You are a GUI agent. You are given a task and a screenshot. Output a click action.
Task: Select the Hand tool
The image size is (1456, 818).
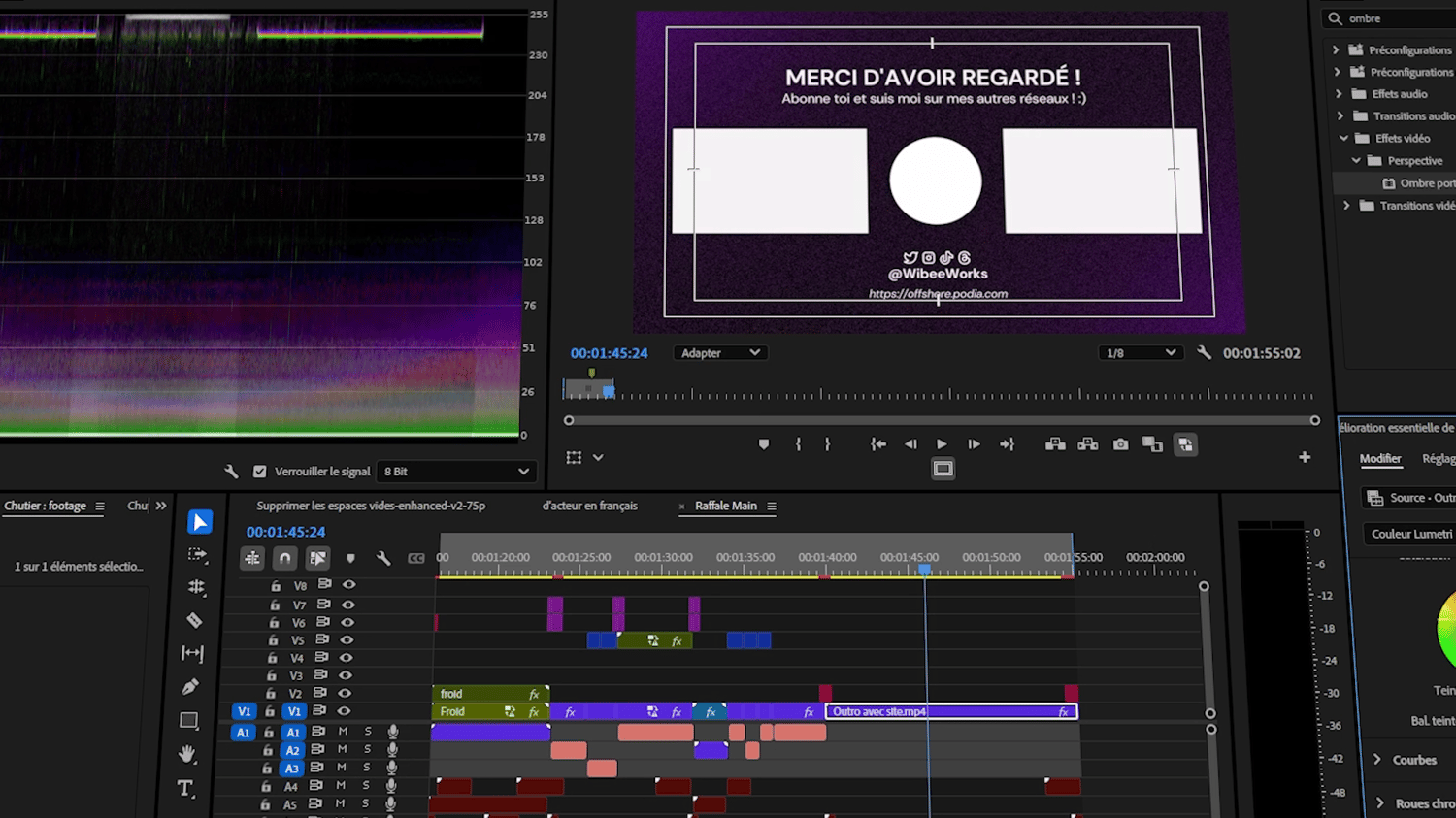click(x=187, y=754)
